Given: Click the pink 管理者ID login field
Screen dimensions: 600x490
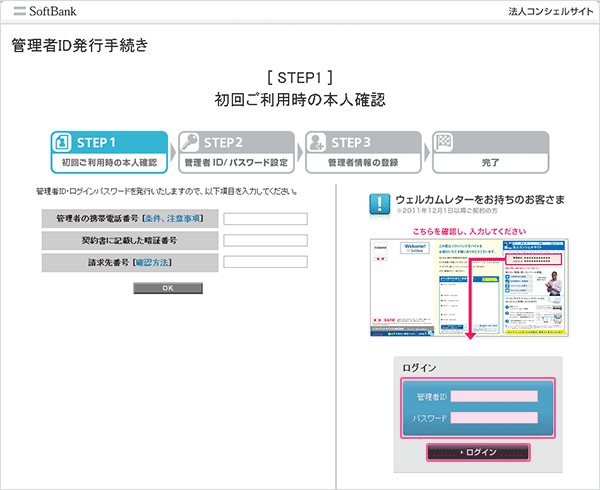Looking at the screenshot, I should pyautogui.click(x=494, y=396).
